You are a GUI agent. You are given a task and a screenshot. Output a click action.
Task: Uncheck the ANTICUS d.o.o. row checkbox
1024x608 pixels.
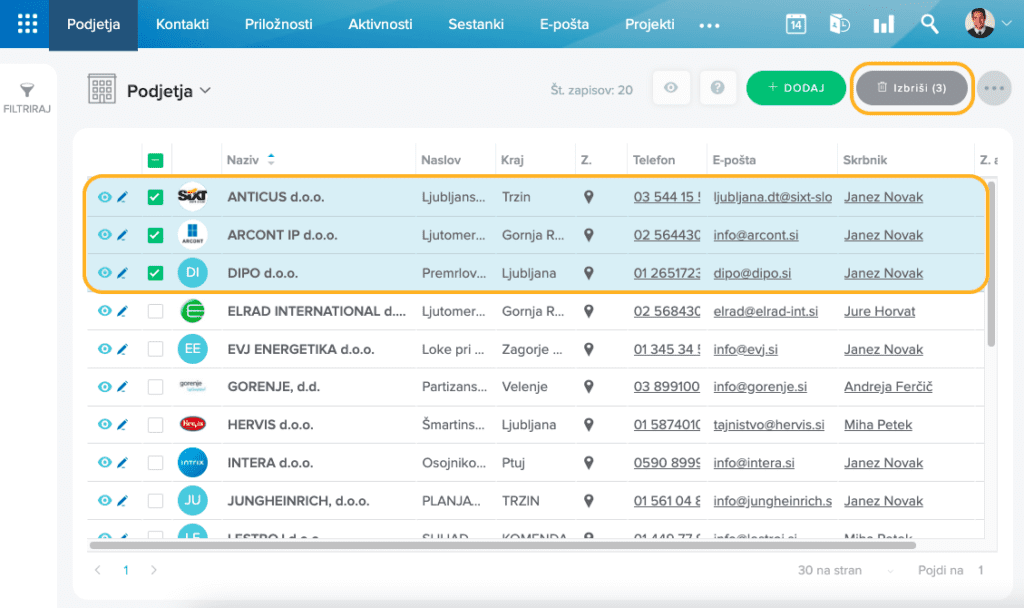pos(155,197)
